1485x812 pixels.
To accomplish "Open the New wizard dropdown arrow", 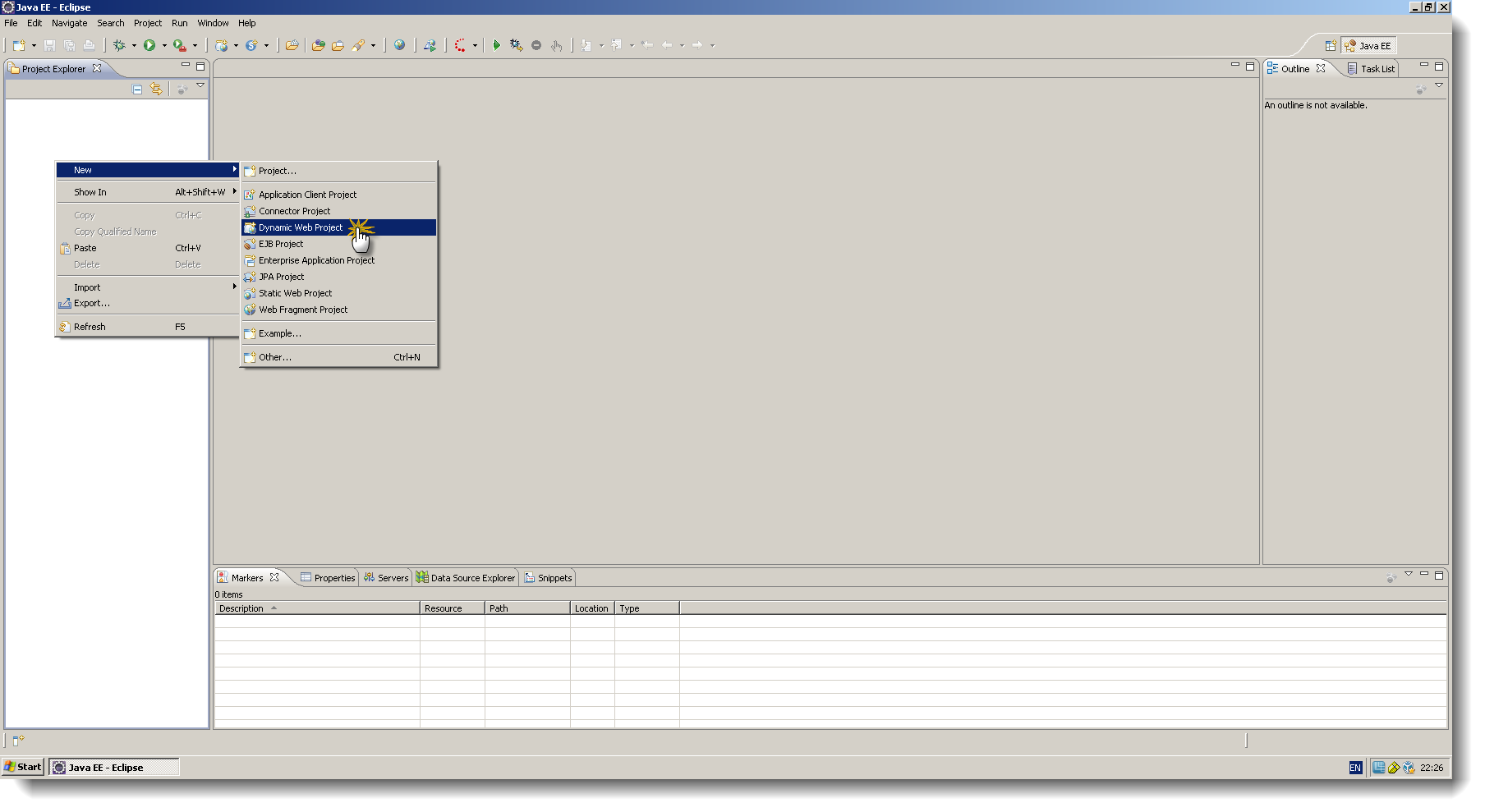I will pos(34,45).
